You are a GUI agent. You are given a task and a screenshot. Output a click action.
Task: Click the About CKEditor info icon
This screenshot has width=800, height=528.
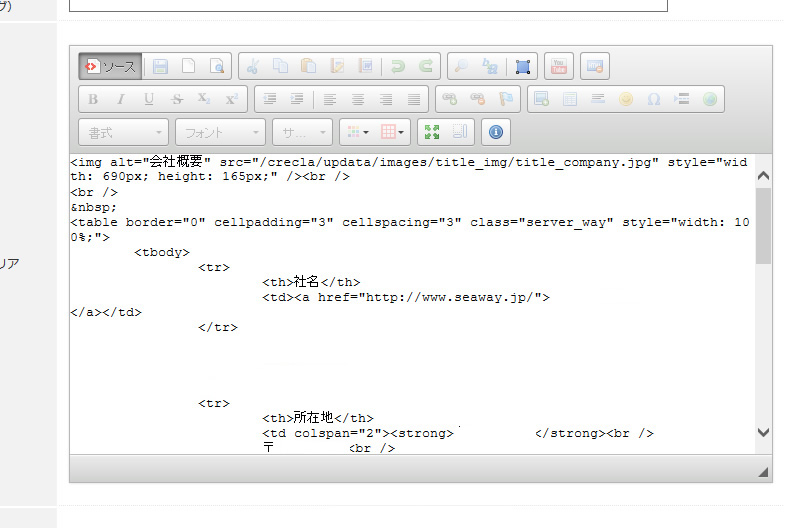(x=497, y=131)
